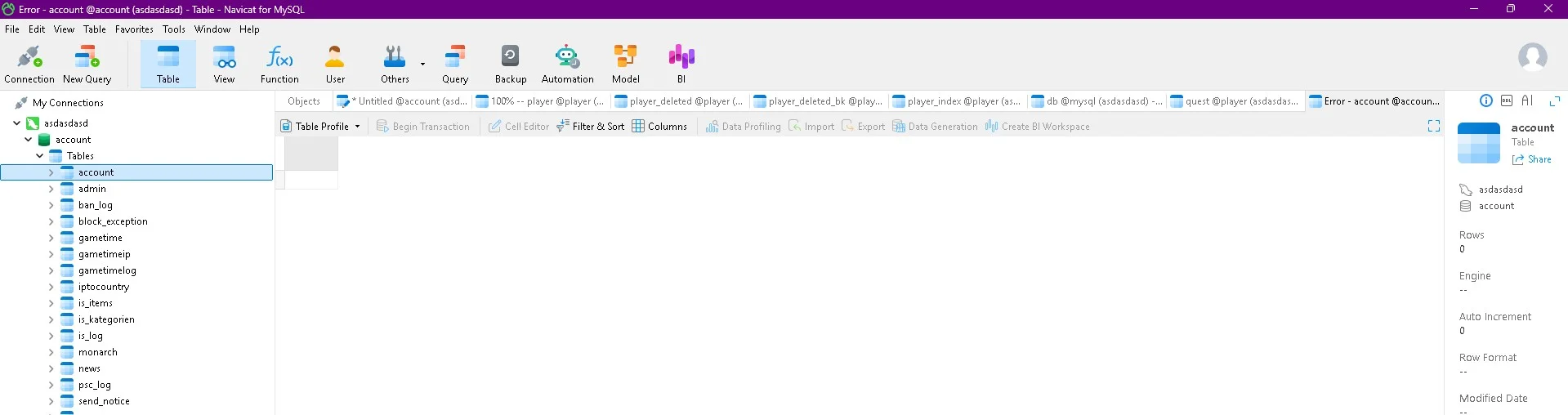Image resolution: width=1568 pixels, height=415 pixels.
Task: Open the User management icon
Action: (335, 65)
